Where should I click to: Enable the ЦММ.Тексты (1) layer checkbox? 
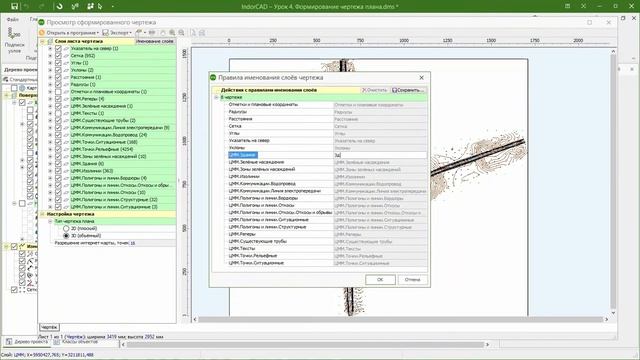pos(58,113)
